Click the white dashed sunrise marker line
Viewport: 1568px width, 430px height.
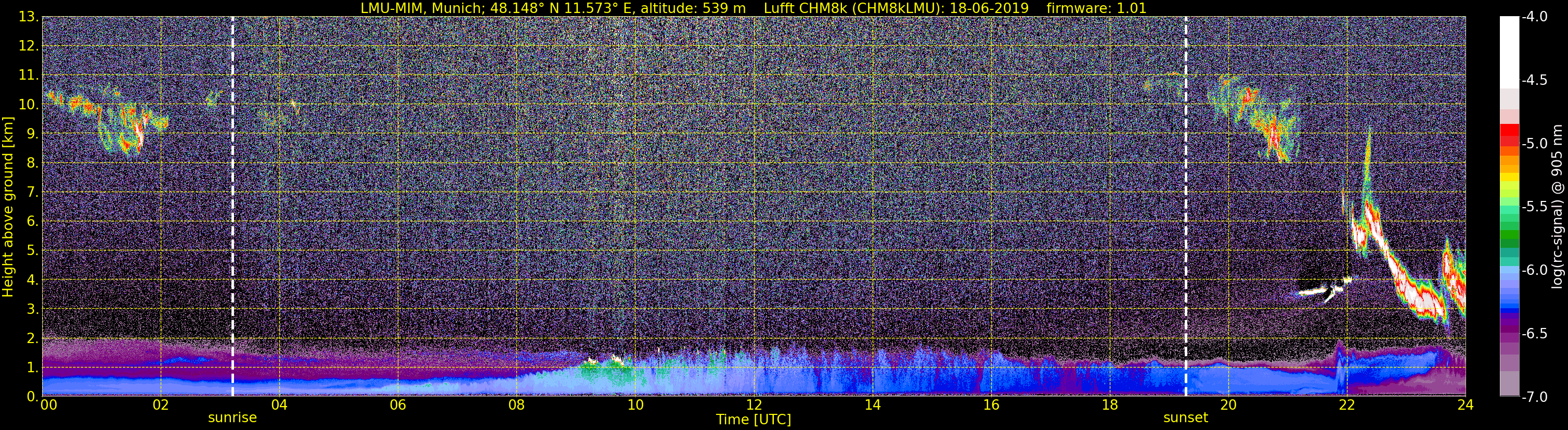click(232, 207)
